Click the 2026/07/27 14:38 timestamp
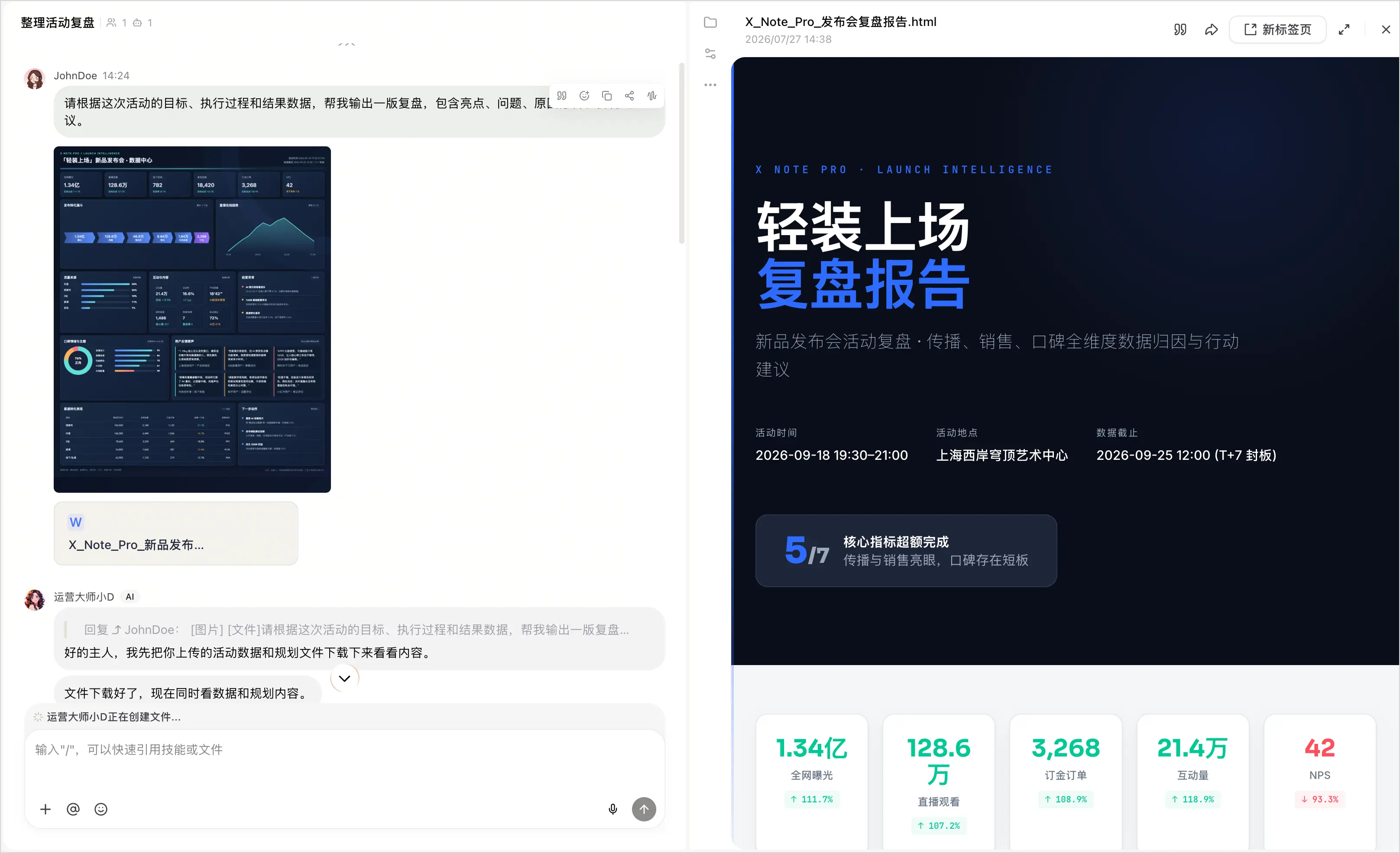Viewport: 1400px width, 853px height. click(x=788, y=39)
